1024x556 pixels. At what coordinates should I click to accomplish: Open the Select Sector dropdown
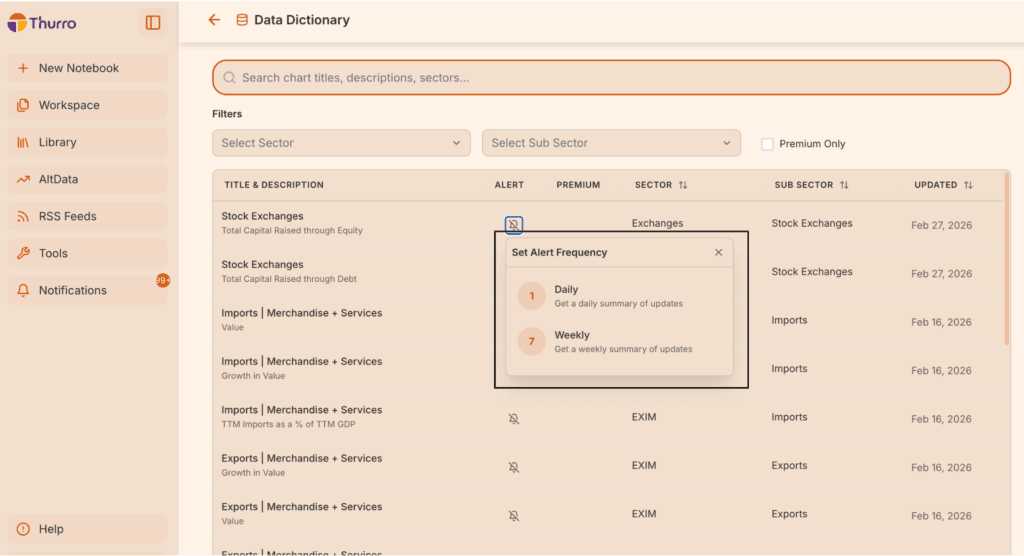(x=341, y=143)
